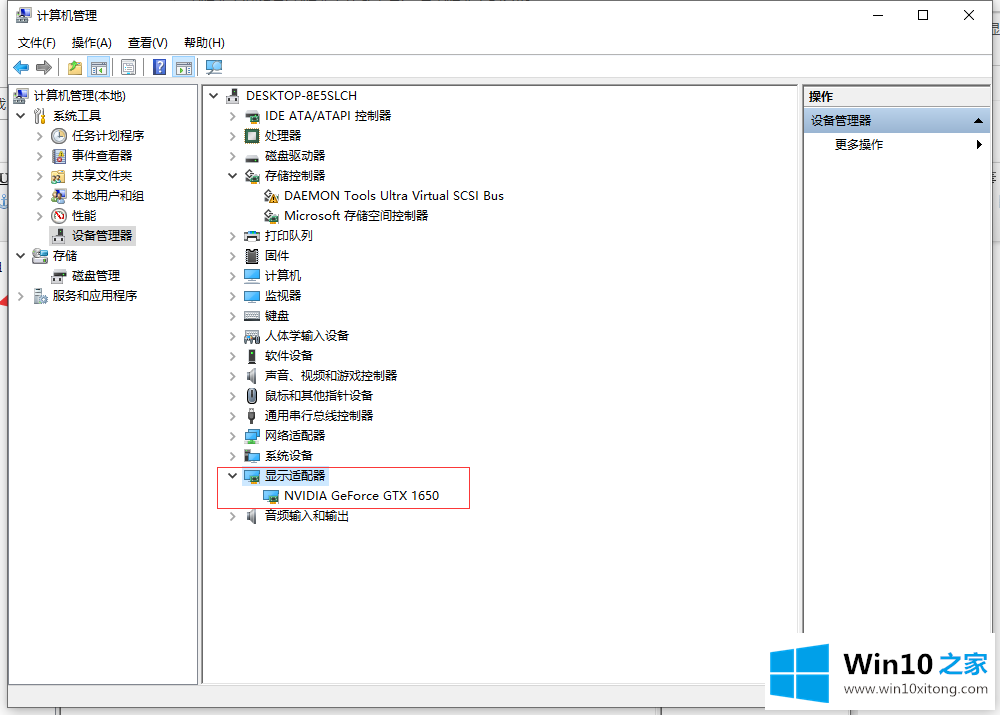The width and height of the screenshot is (1000, 715).
Task: Expand the 网络适配器 category
Action: point(233,436)
